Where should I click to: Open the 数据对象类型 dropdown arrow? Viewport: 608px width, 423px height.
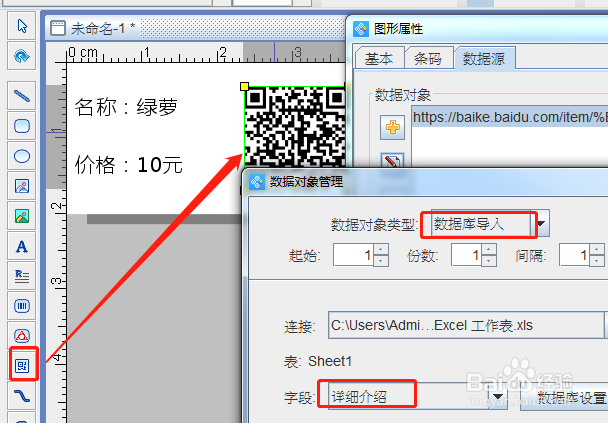[541, 223]
